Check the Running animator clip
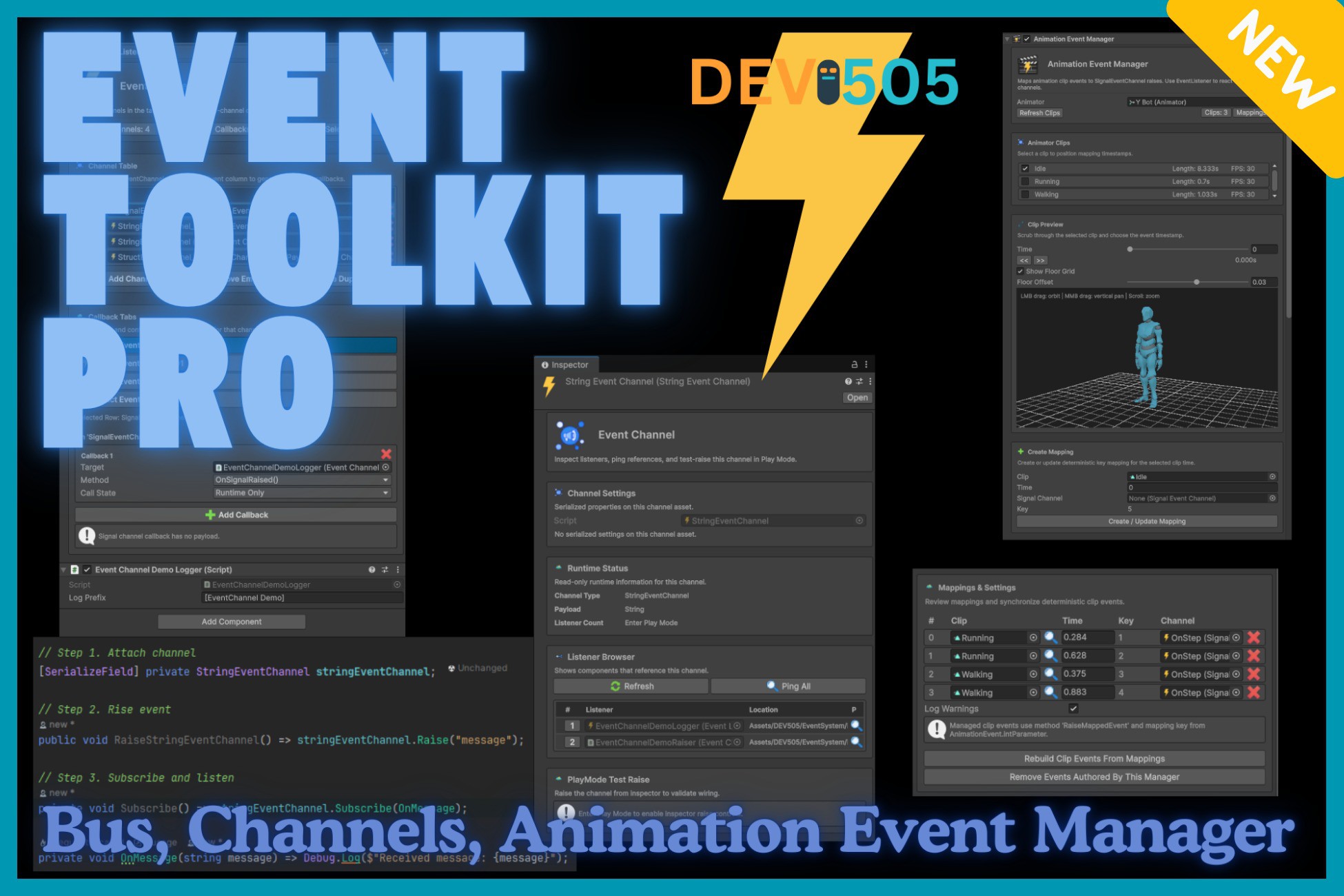Image resolution: width=1344 pixels, height=896 pixels. (x=1025, y=182)
